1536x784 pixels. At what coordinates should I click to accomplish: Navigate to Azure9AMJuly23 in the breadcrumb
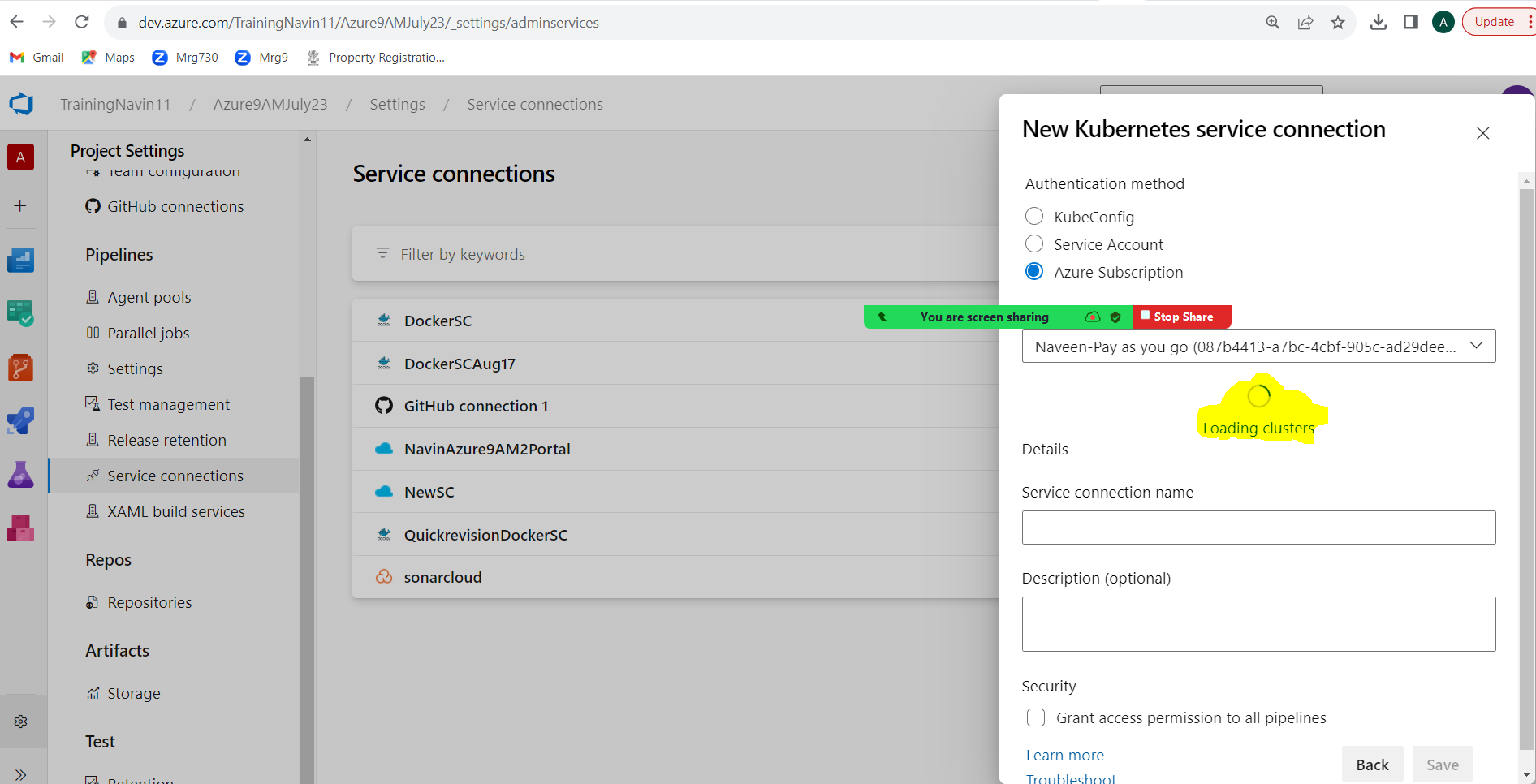click(270, 104)
